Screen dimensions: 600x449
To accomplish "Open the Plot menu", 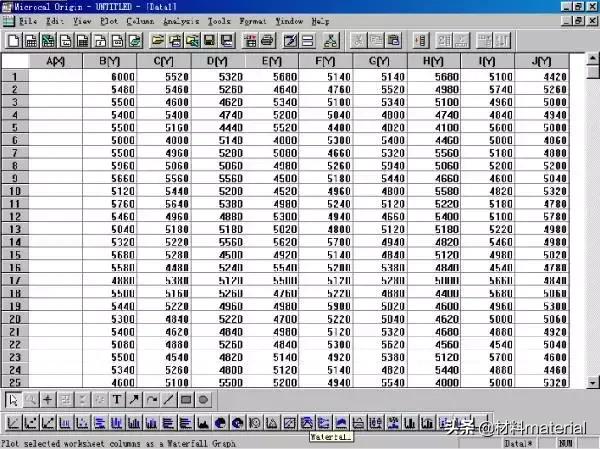I will tap(109, 21).
